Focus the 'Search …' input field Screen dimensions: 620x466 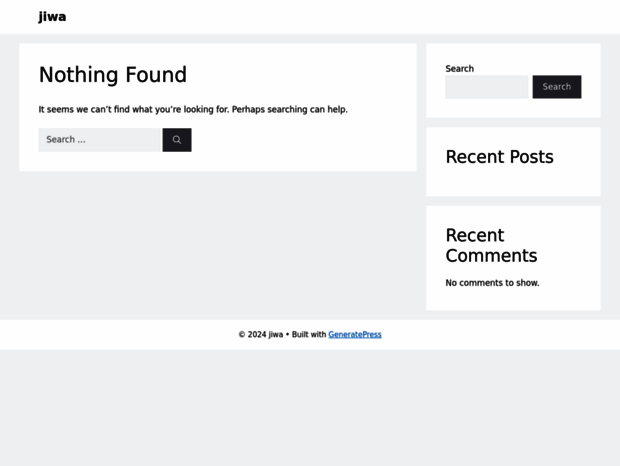99,140
